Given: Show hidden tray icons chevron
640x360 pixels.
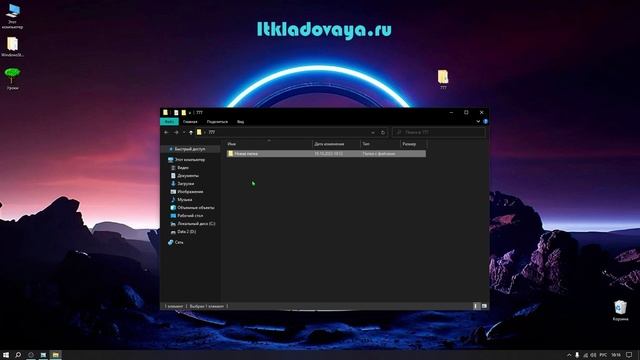Looking at the screenshot, I should [569, 355].
